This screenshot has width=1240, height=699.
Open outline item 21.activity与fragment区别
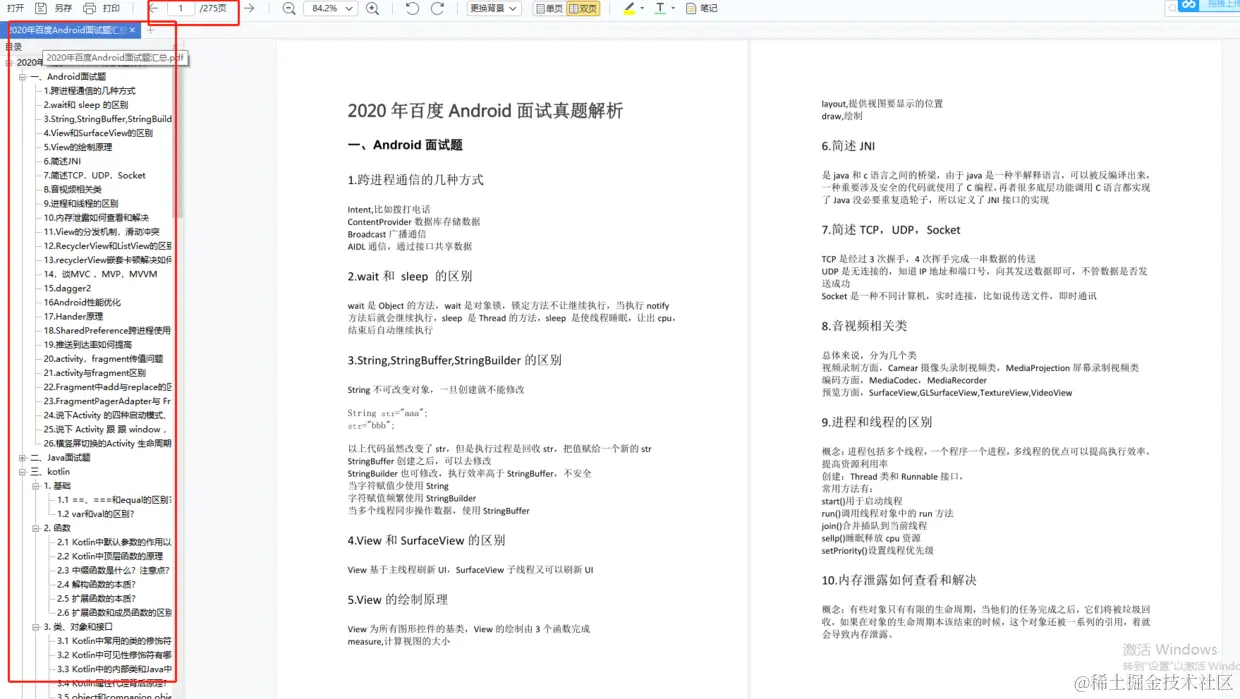(x=94, y=373)
